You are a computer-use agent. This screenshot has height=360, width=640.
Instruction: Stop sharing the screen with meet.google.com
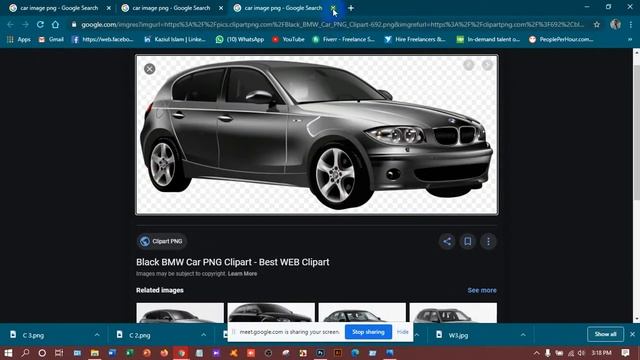coord(368,332)
